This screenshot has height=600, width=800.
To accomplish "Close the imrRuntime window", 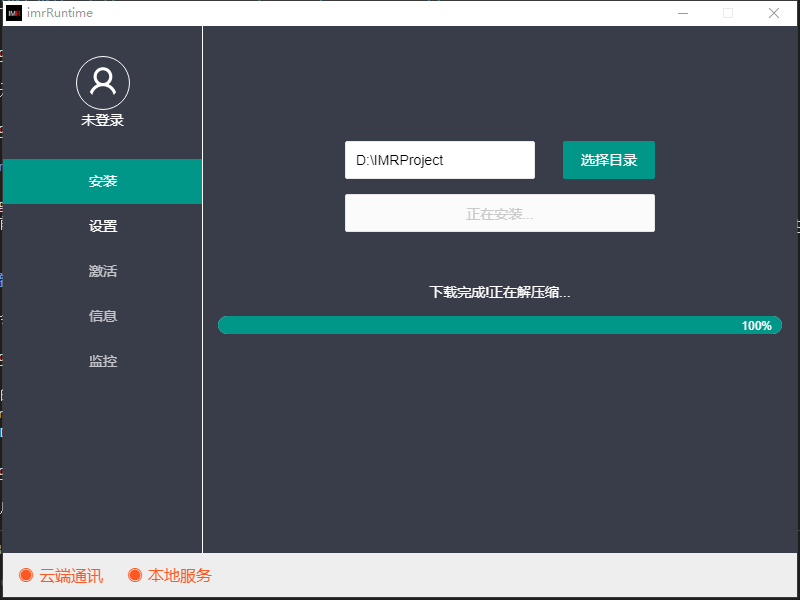I will point(773,13).
